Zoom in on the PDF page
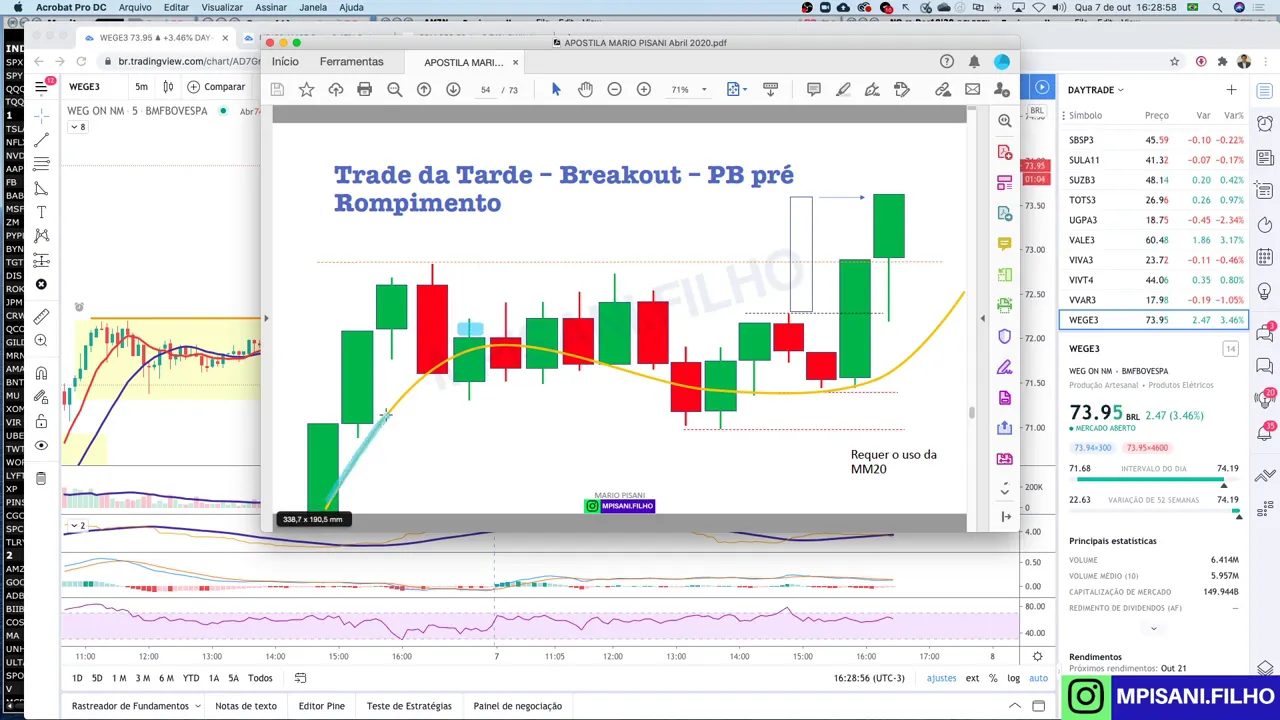This screenshot has width=1280, height=720. (x=644, y=90)
